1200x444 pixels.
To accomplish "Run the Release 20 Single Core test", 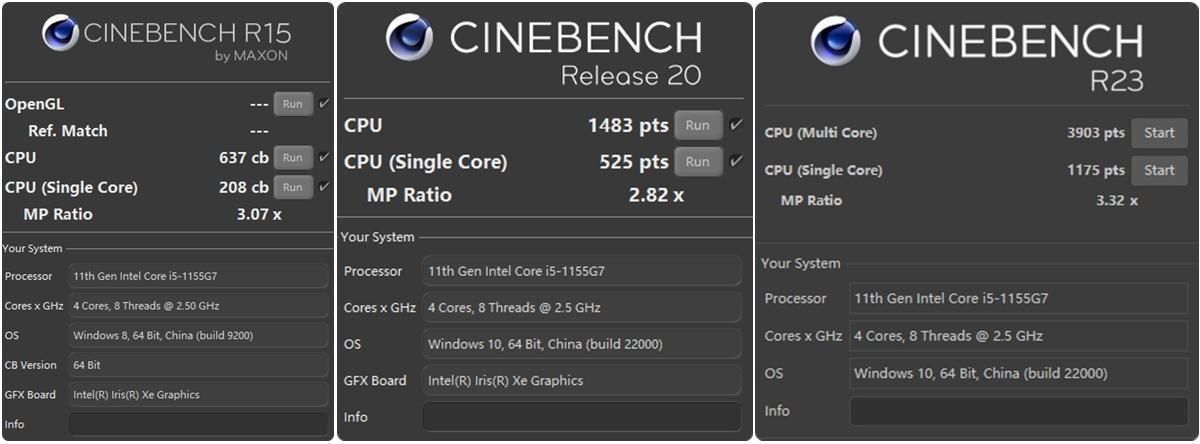I will 698,162.
